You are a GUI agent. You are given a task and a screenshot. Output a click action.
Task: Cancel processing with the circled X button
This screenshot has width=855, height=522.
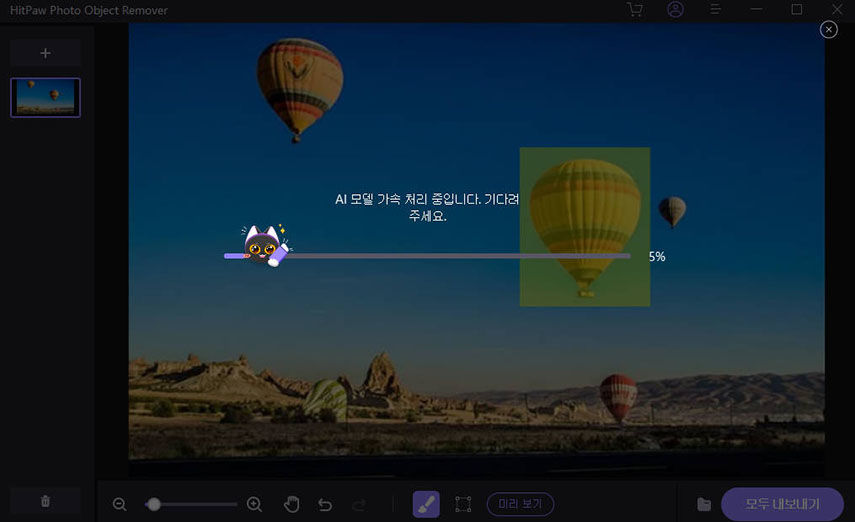(828, 30)
